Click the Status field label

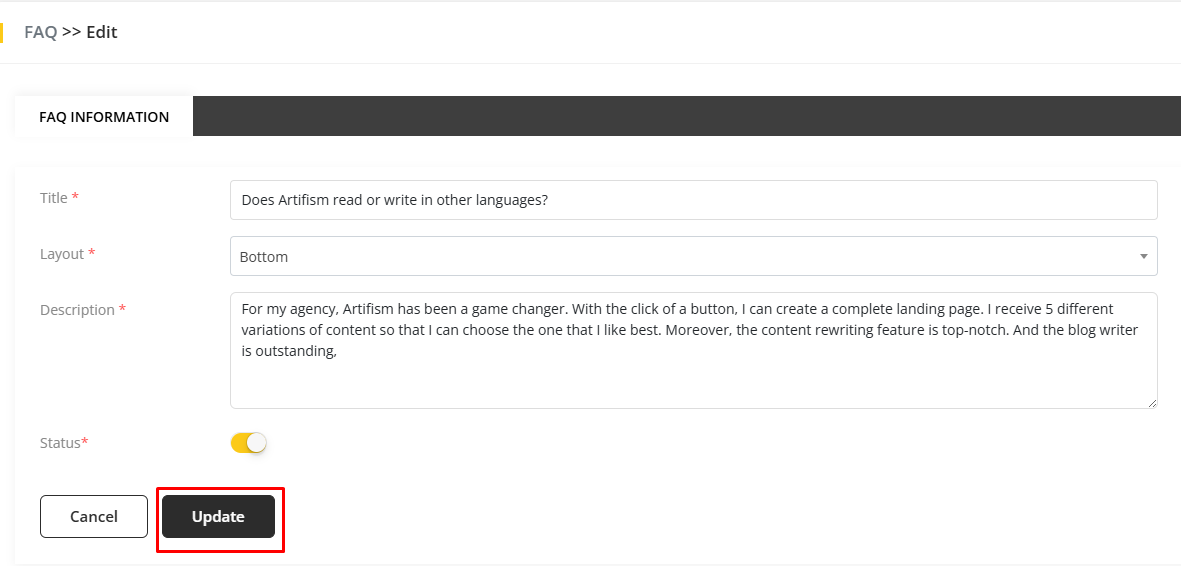click(x=60, y=442)
